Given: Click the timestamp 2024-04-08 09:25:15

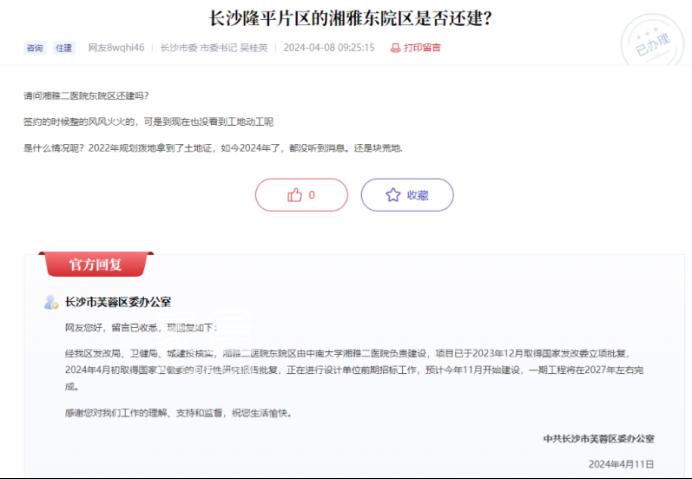Looking at the screenshot, I should pos(329,48).
